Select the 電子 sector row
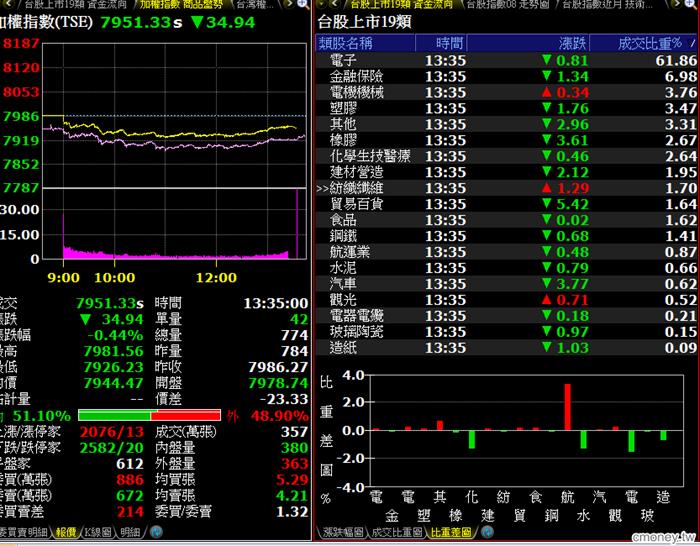The image size is (700, 546). (x=506, y=60)
